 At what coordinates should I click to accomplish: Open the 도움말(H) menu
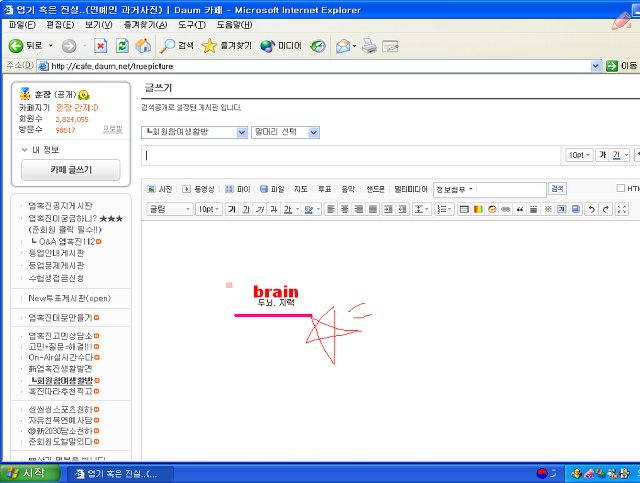tap(234, 25)
